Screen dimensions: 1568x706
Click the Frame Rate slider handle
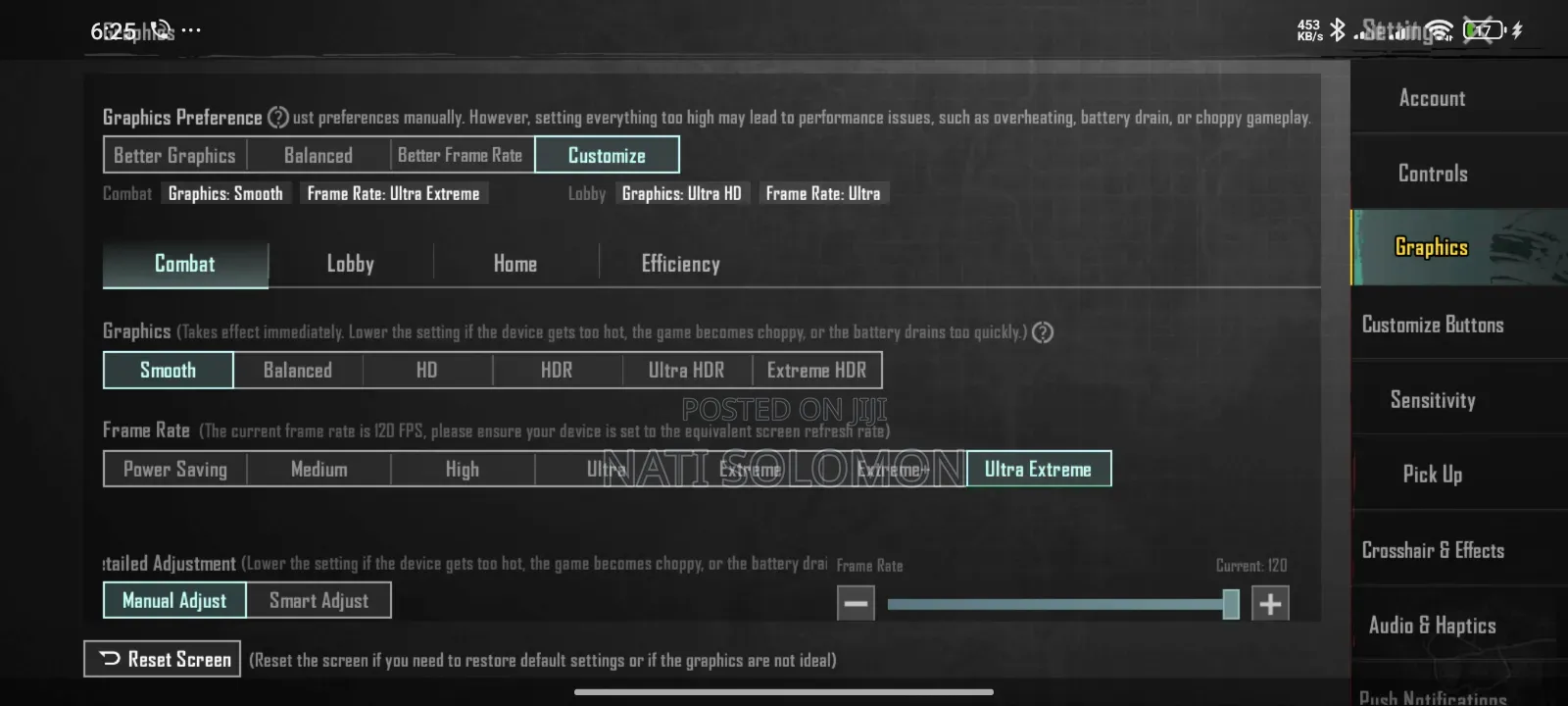(x=1231, y=604)
